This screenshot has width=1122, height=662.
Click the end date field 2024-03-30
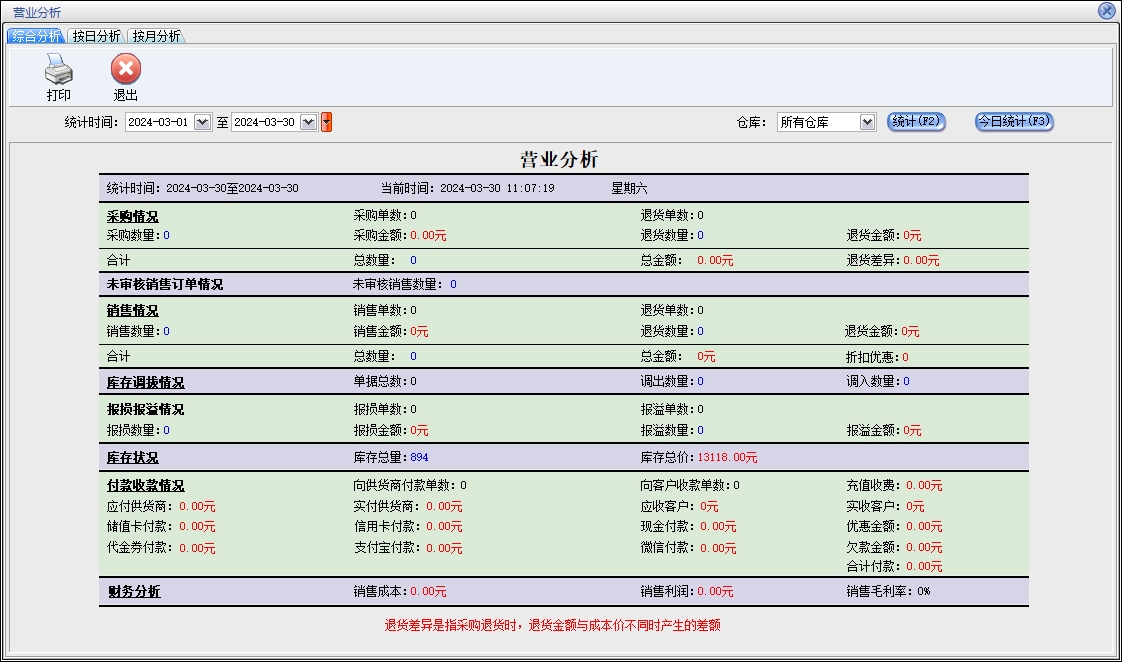click(264, 122)
